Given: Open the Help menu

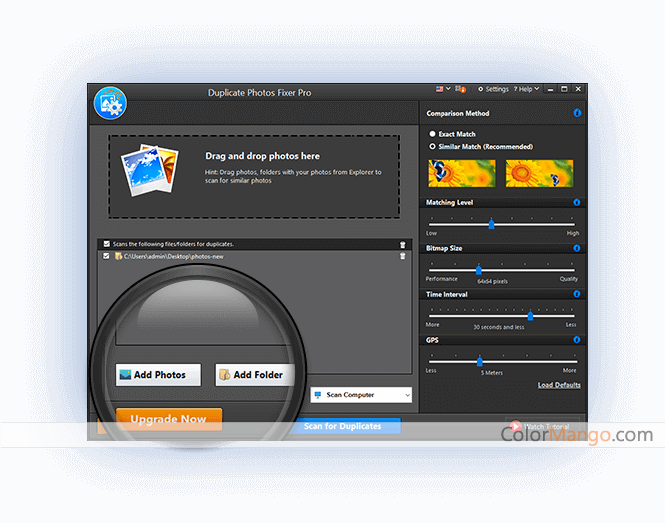Looking at the screenshot, I should 526,89.
